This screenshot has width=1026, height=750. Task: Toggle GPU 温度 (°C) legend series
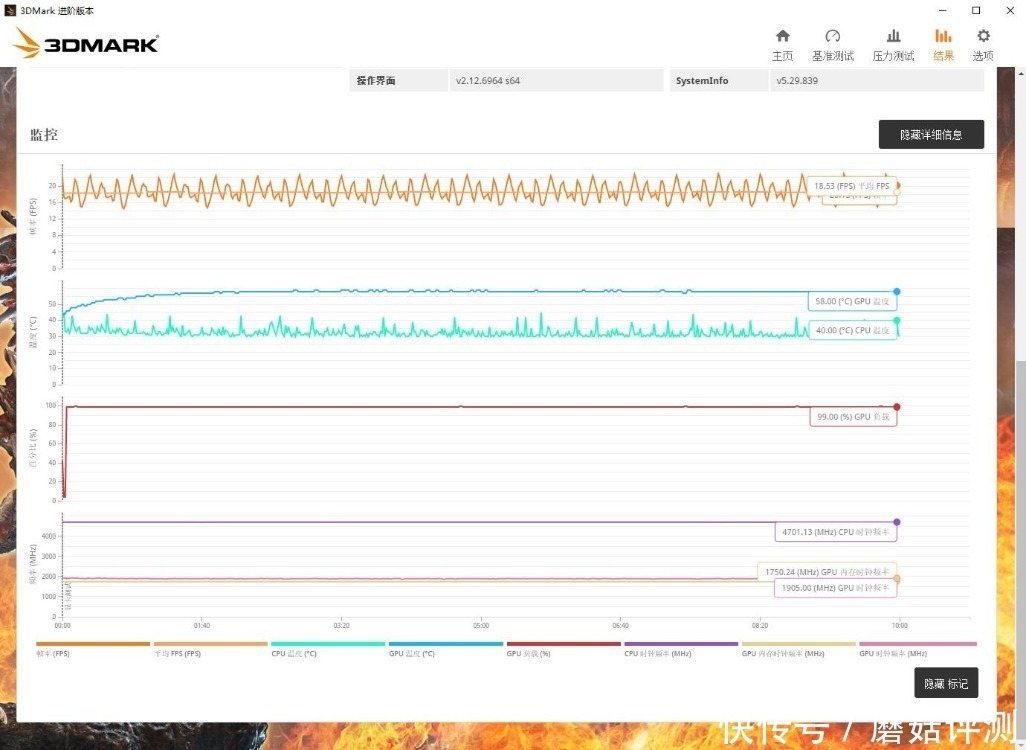(412, 652)
